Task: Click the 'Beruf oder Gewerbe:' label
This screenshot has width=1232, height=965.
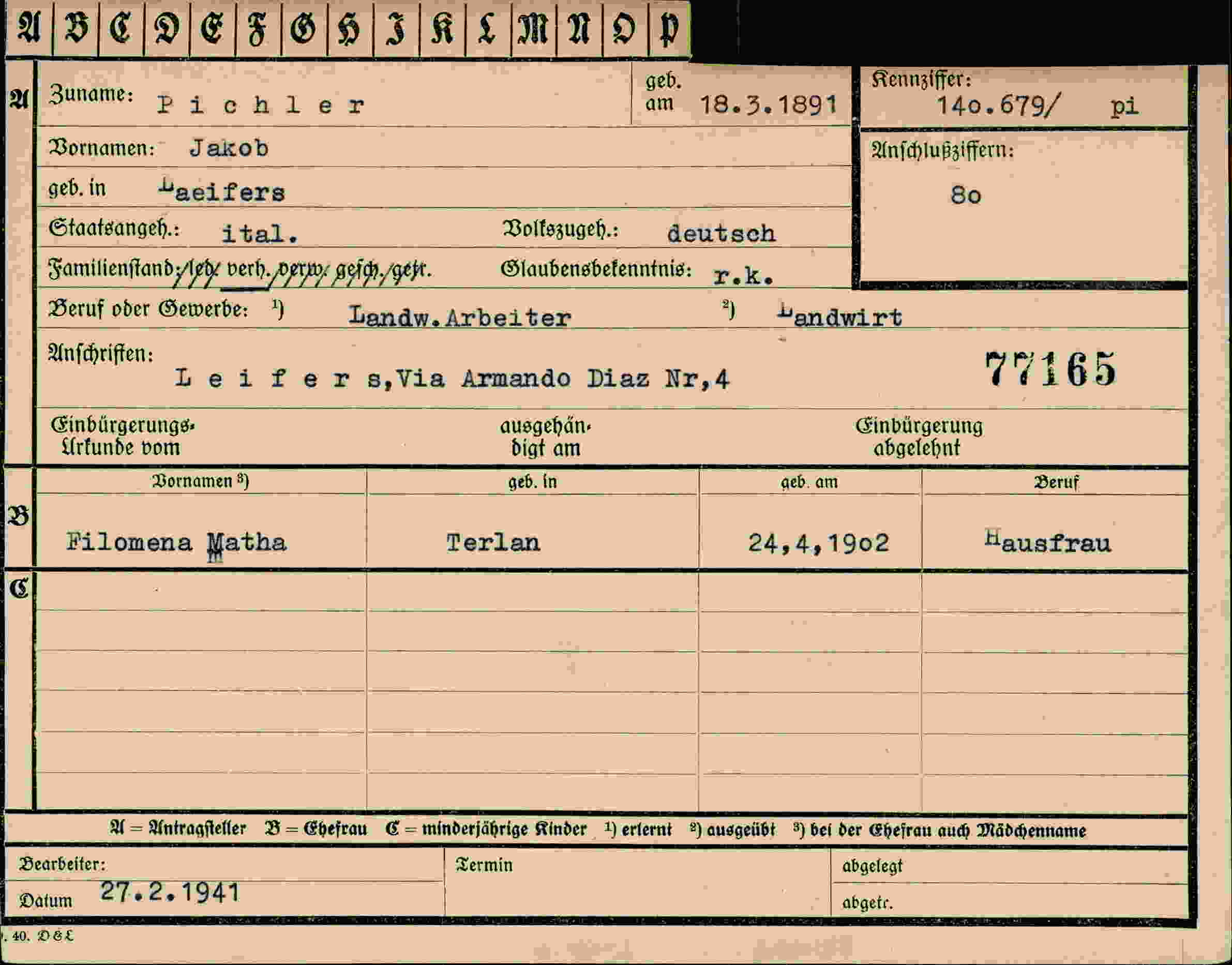Action: pos(148,309)
